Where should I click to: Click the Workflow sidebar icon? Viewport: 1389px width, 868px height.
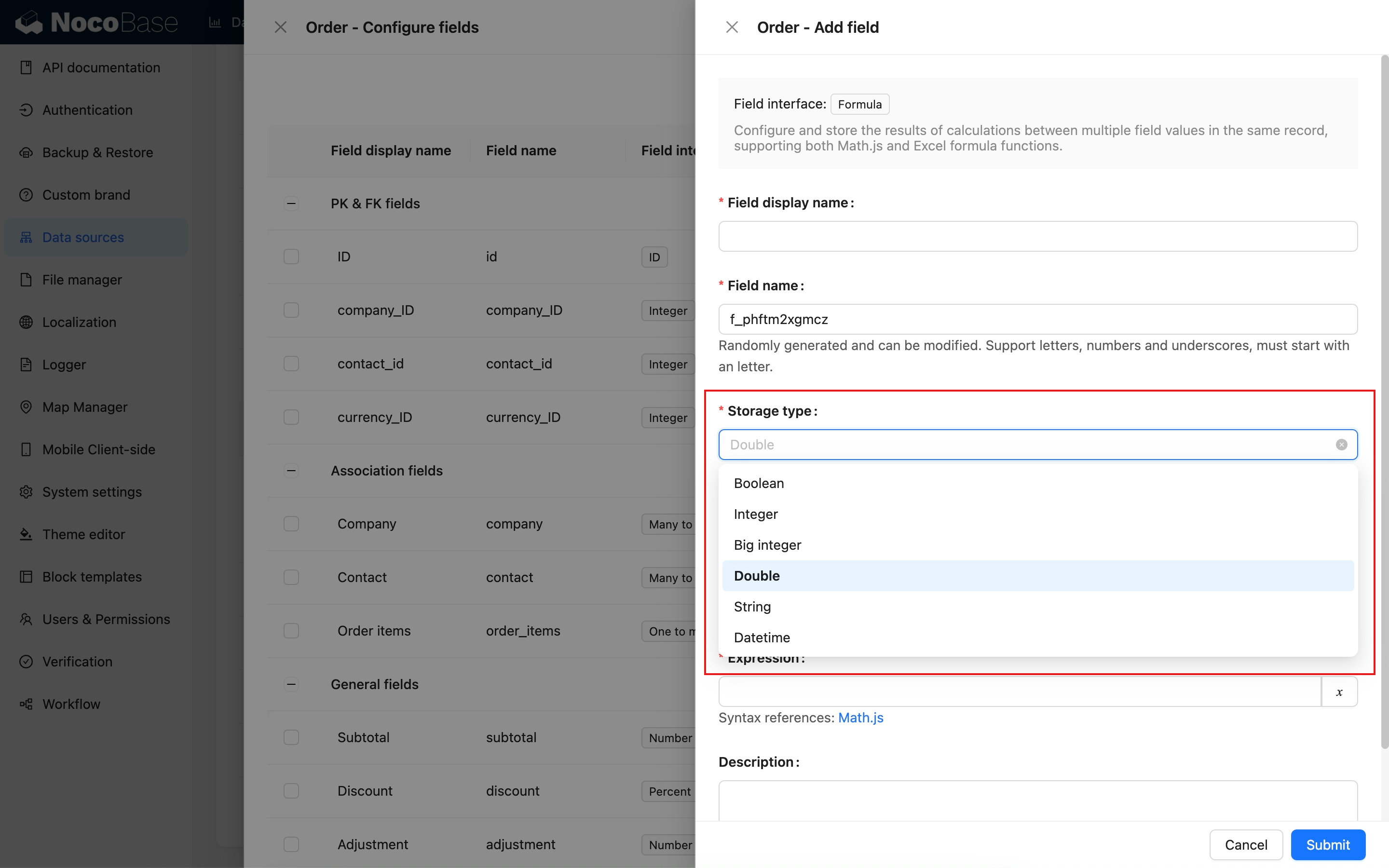pyautogui.click(x=26, y=704)
